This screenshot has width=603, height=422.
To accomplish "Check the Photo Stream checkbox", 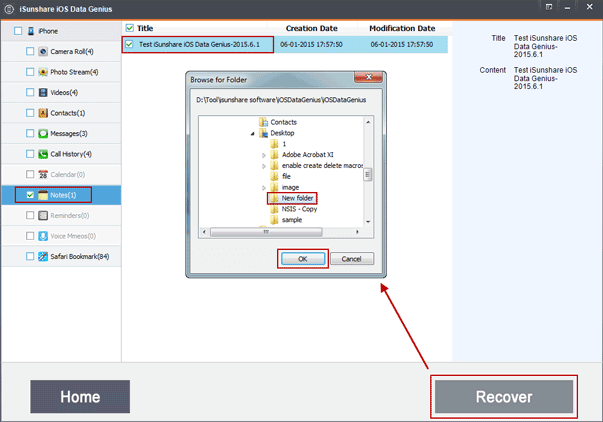I will (x=30, y=72).
